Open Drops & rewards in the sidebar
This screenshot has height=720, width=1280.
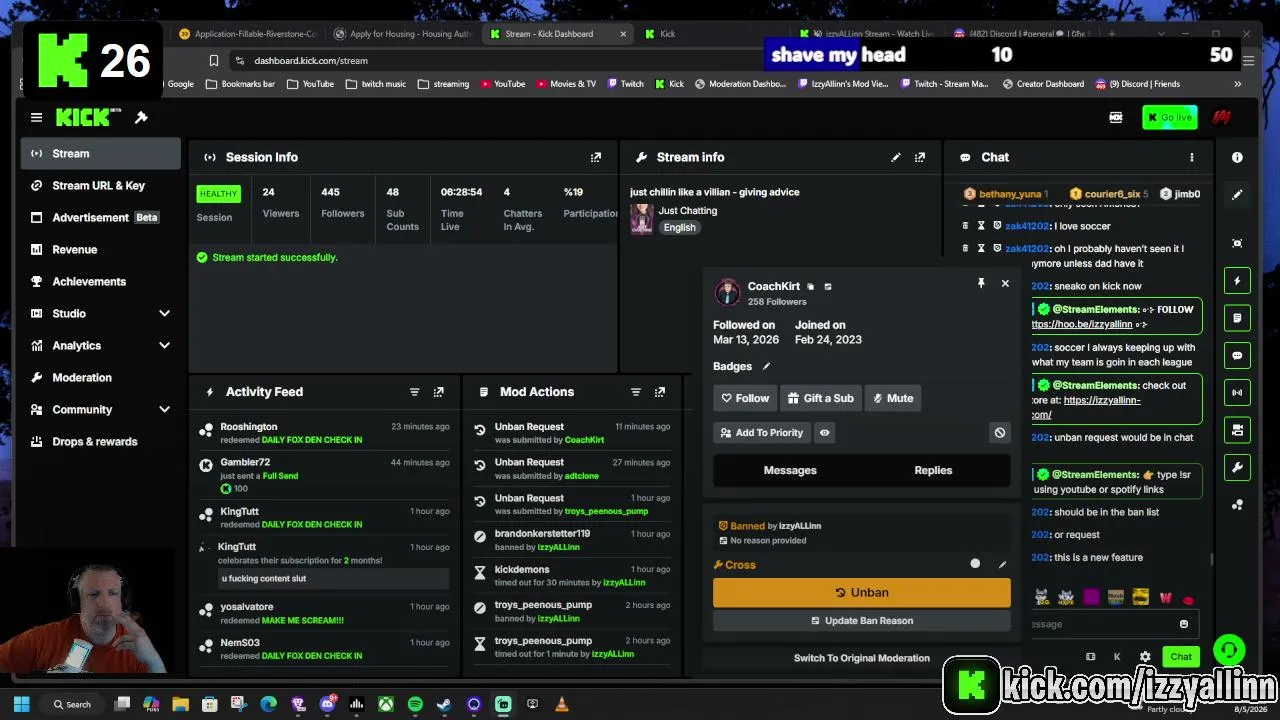click(100, 442)
